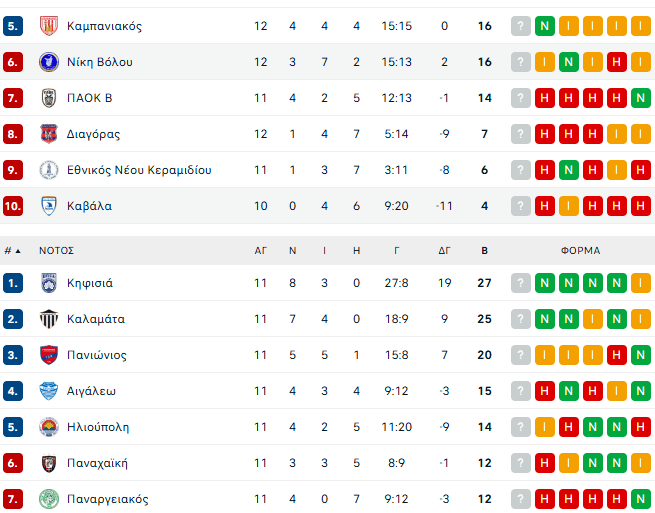This screenshot has width=655, height=513.
Task: Click the Νίκη Βόλου team logo
Action: tap(48, 62)
